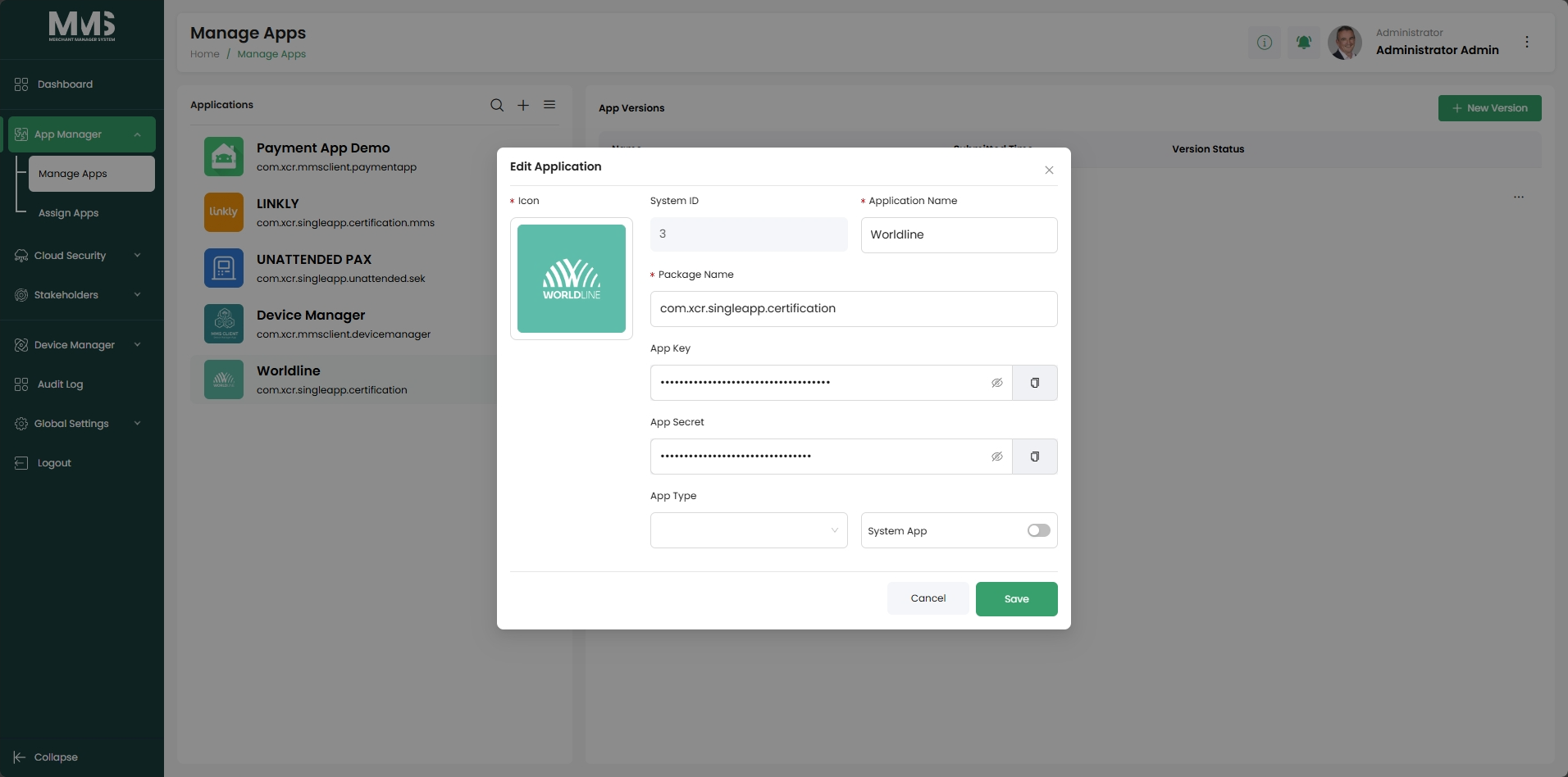1568x777 pixels.
Task: Click Device Manager app icon in list
Action: click(224, 324)
